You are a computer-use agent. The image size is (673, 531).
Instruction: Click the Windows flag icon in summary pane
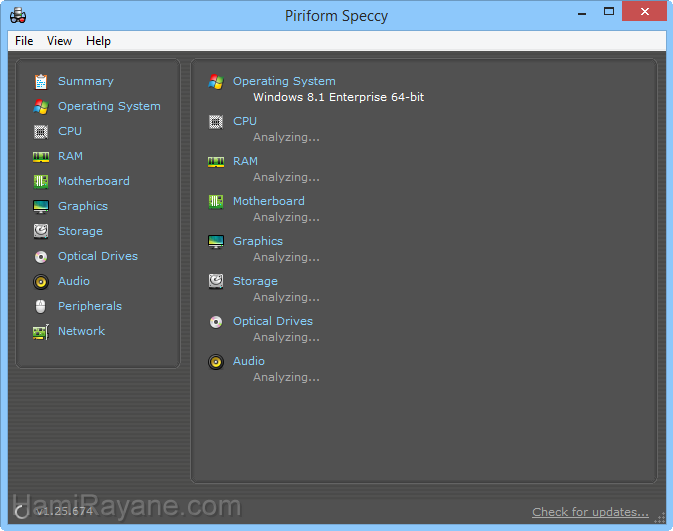coord(216,82)
